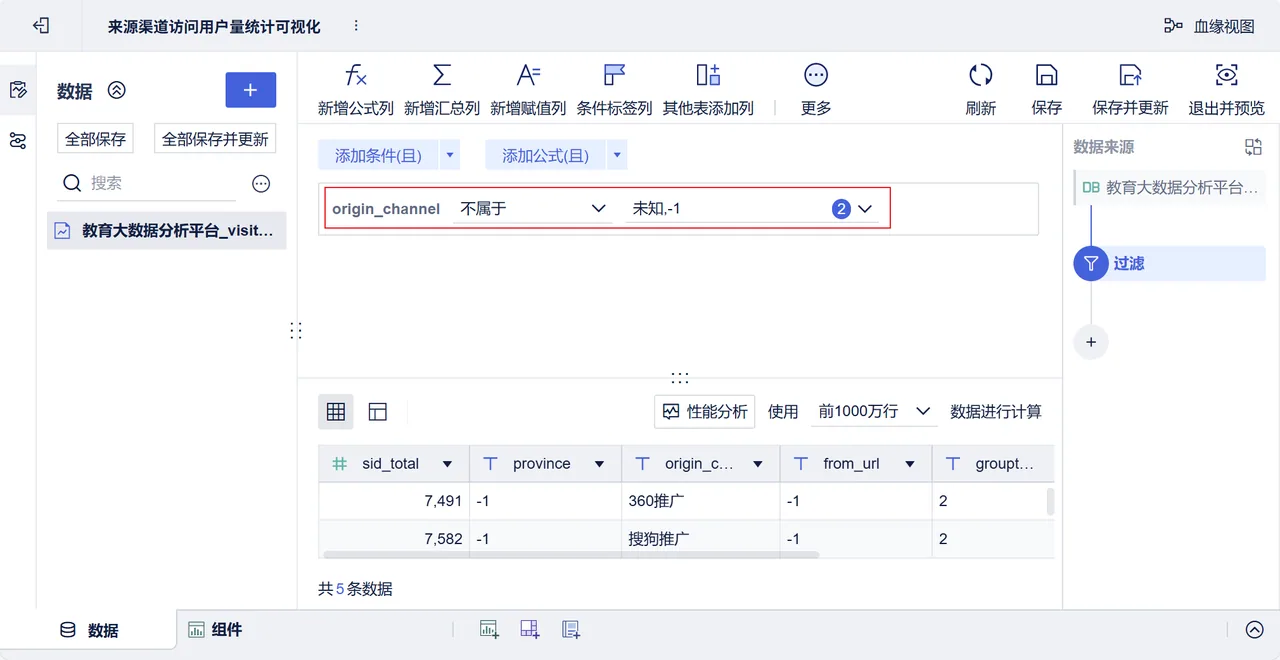Click the blue plus add-data button
This screenshot has width=1280, height=660.
tap(250, 90)
